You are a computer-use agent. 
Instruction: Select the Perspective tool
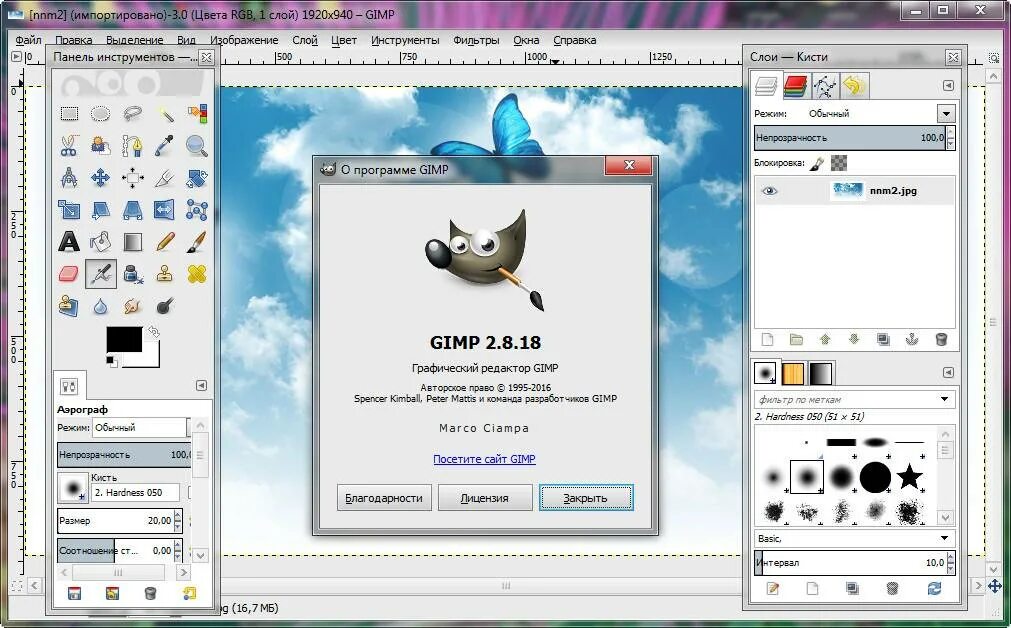(133, 210)
